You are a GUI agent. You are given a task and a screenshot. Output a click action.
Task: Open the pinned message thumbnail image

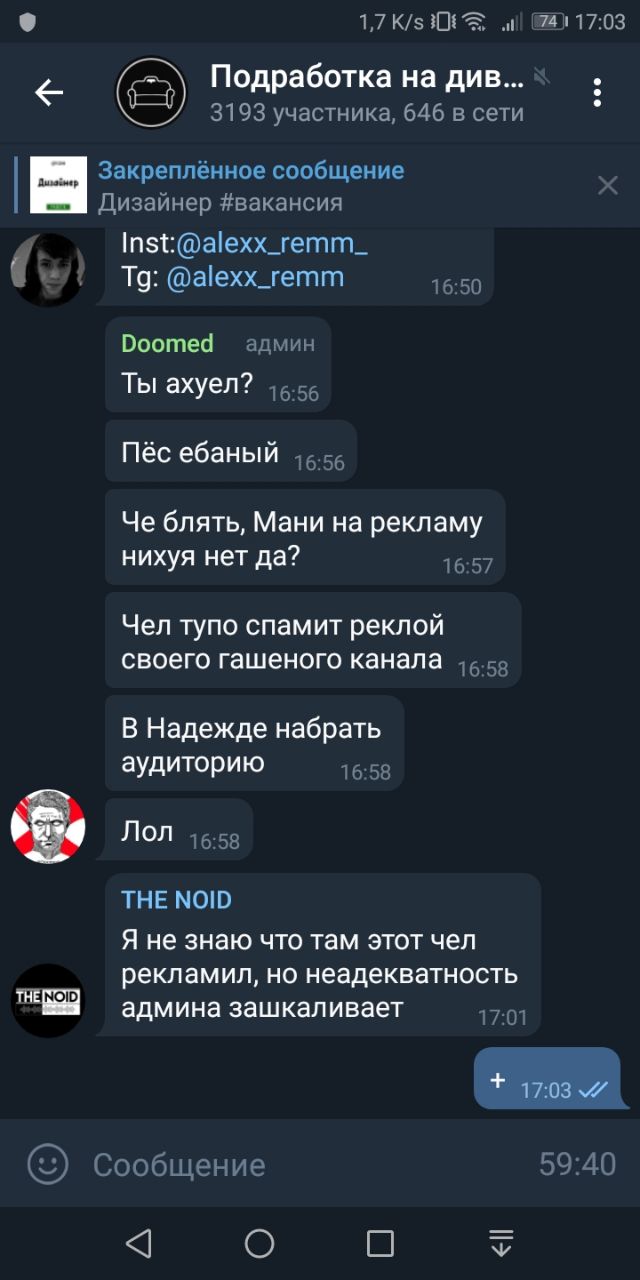[58, 185]
